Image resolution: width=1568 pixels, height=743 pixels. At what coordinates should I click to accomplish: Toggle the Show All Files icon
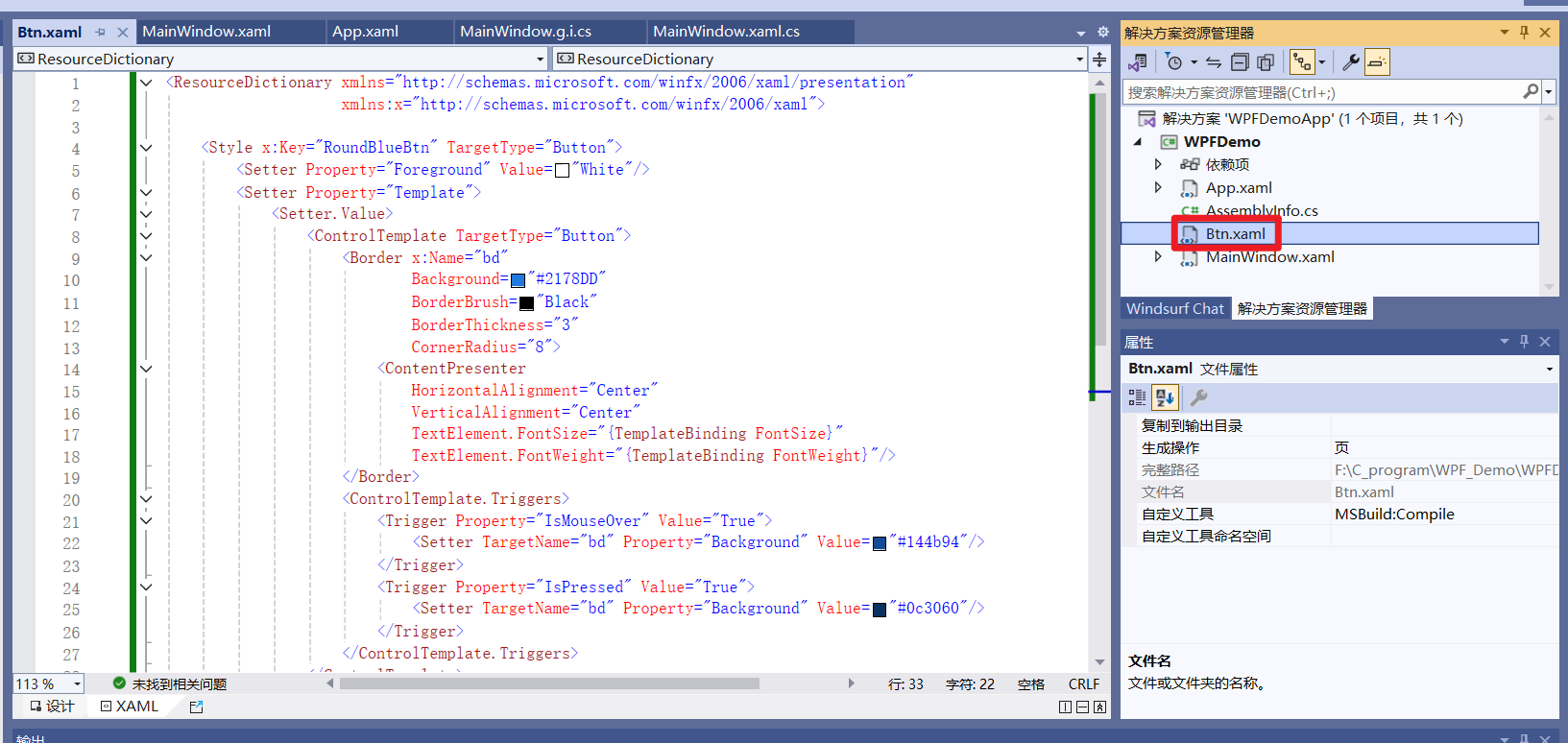click(1266, 62)
